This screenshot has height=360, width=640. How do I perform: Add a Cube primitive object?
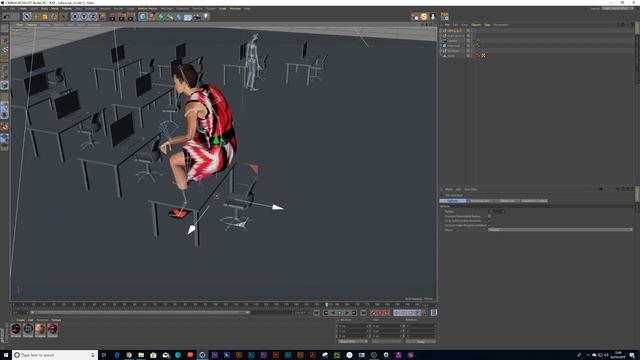(x=142, y=16)
